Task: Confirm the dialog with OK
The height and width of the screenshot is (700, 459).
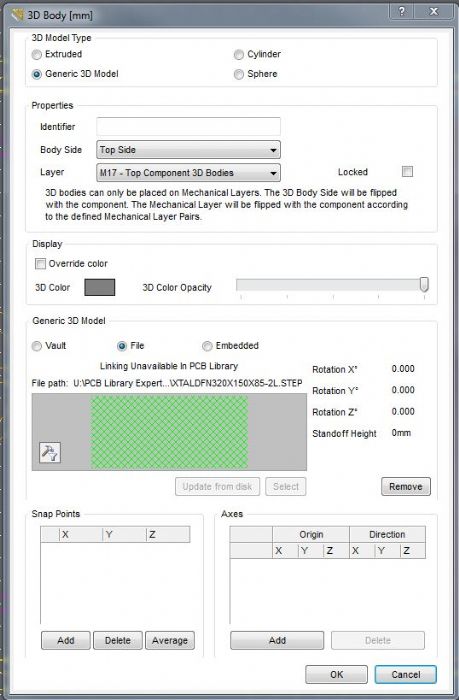Action: (x=336, y=674)
